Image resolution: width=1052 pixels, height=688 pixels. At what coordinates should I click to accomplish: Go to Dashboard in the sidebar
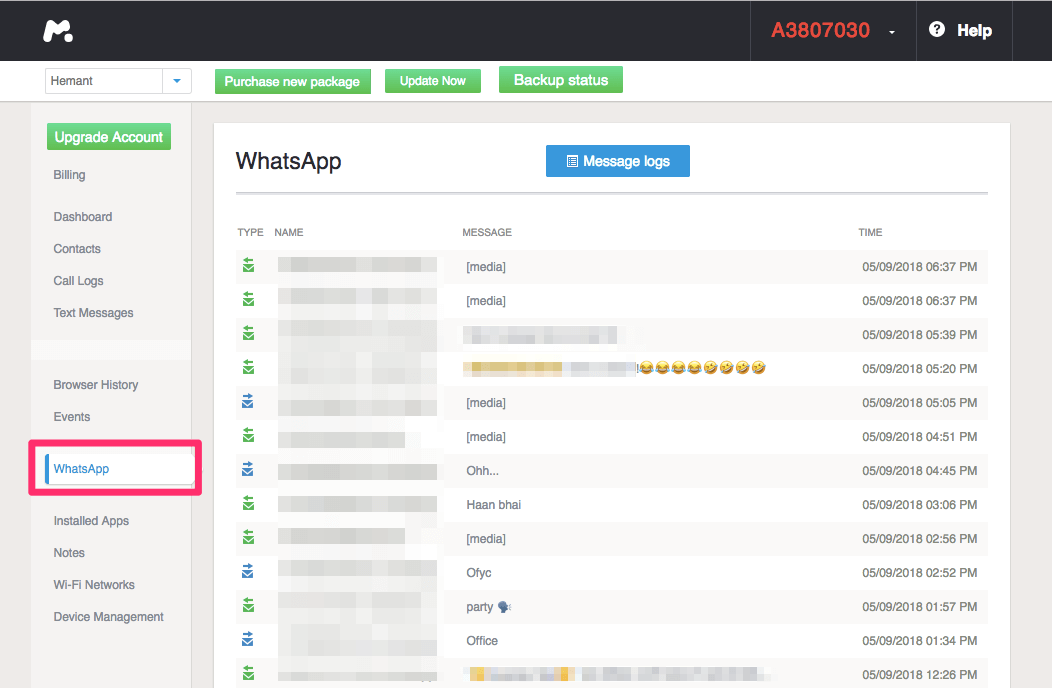coord(83,217)
